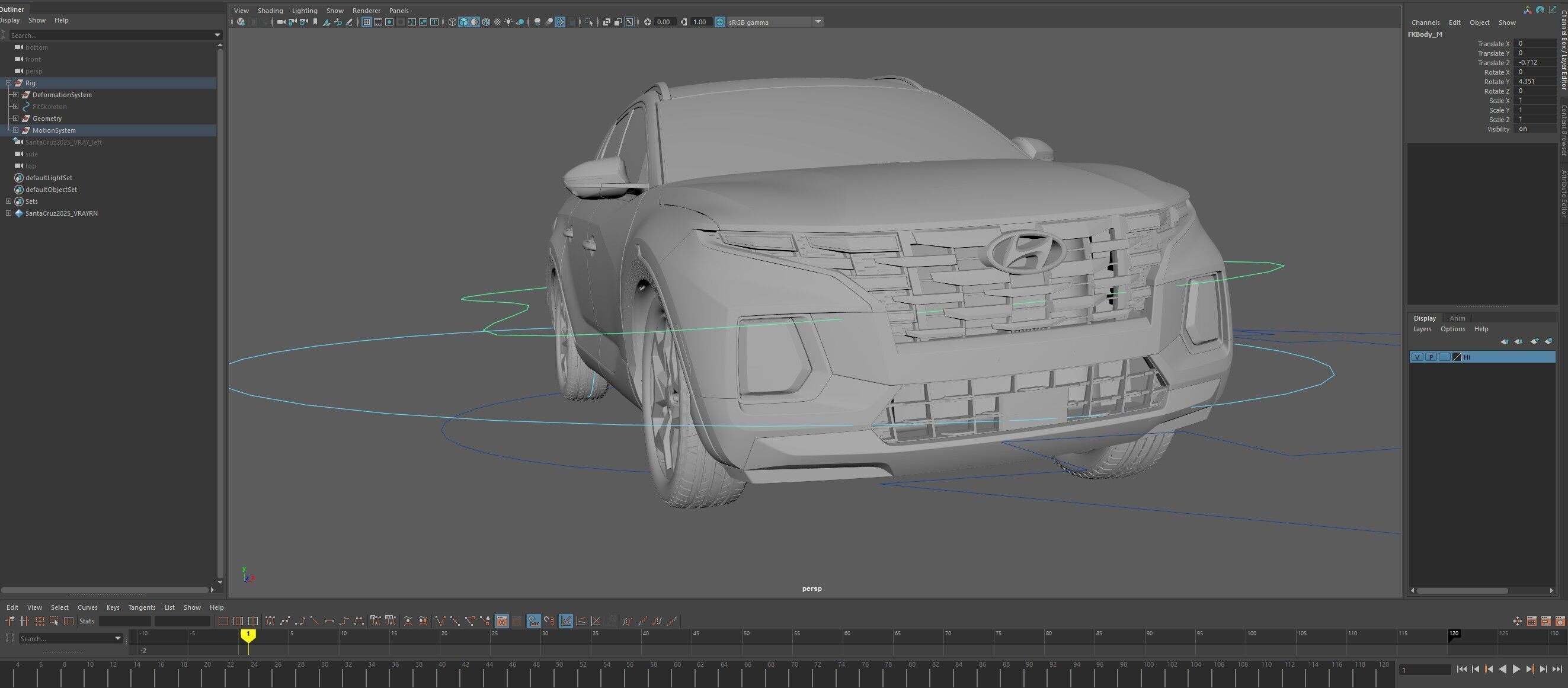Toggle P playback flag on Hi layer
Screen dimensions: 1568x688
tap(1431, 357)
